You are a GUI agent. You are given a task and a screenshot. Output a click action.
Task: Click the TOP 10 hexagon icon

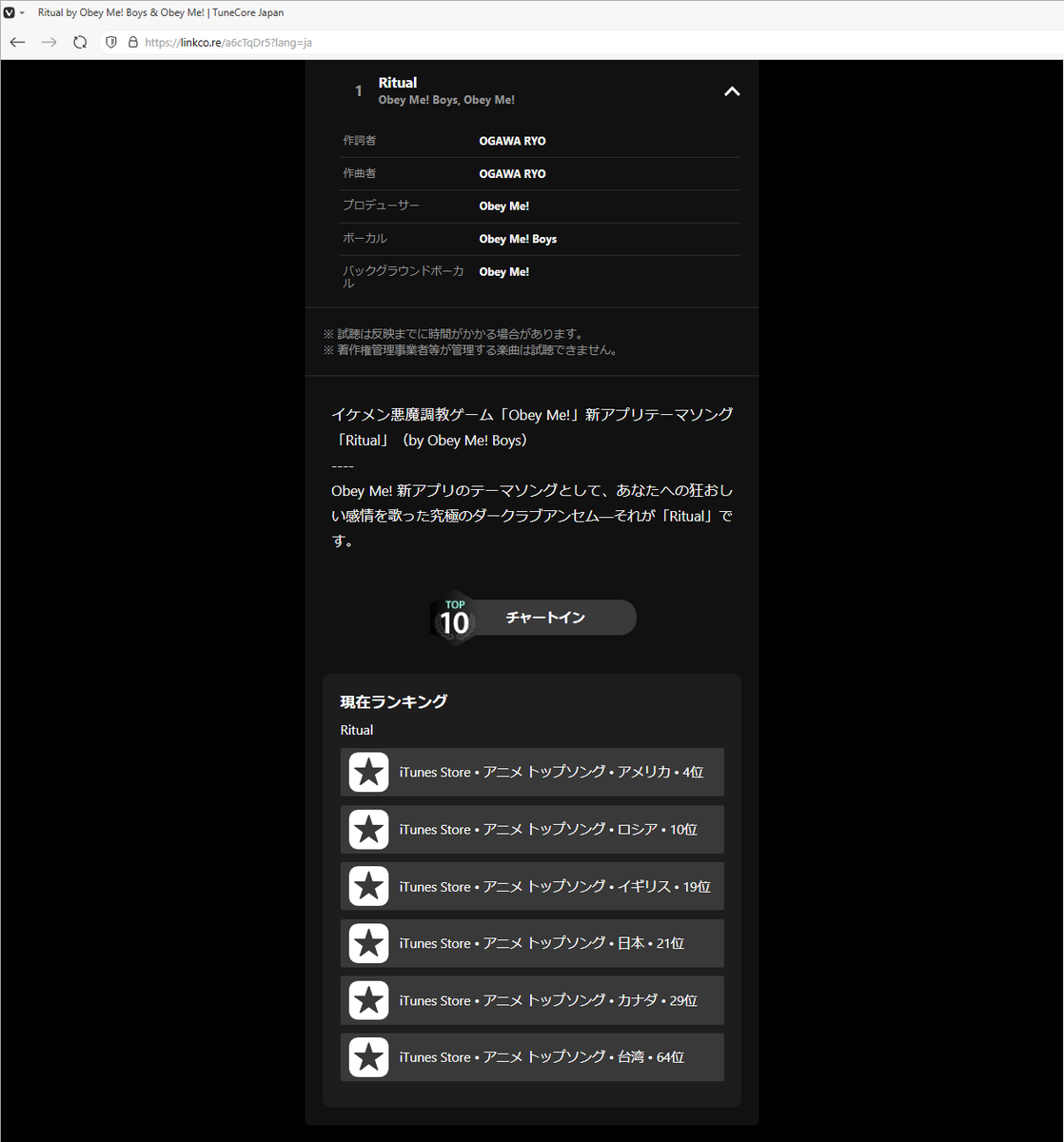[x=455, y=619]
